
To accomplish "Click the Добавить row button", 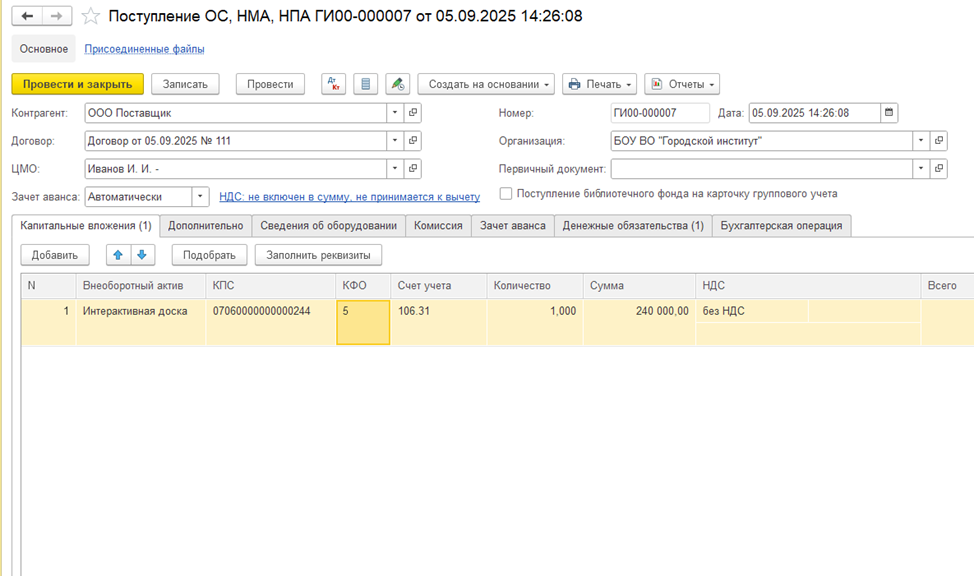I will pos(55,255).
